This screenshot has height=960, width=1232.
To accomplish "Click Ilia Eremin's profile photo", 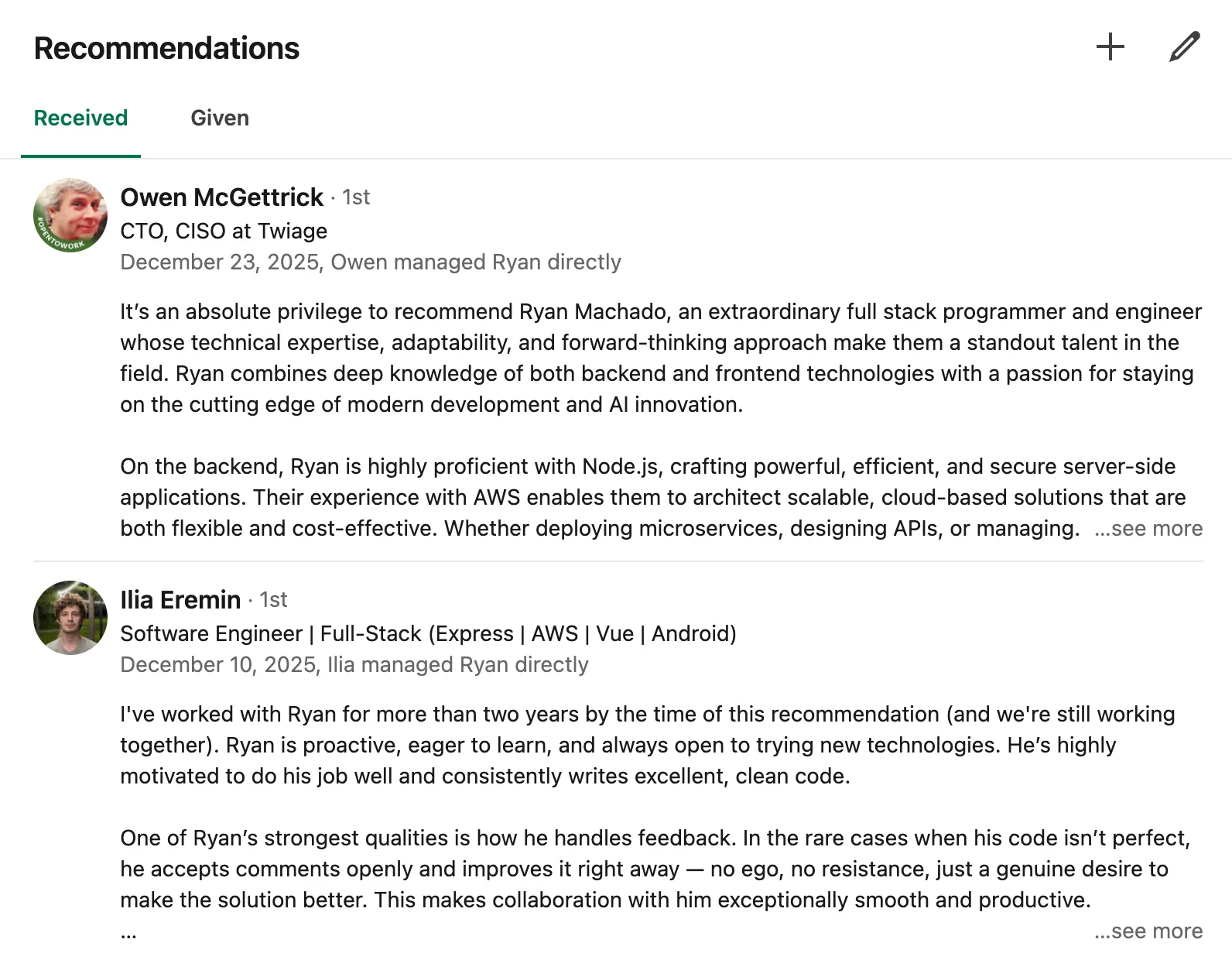I will click(x=70, y=617).
